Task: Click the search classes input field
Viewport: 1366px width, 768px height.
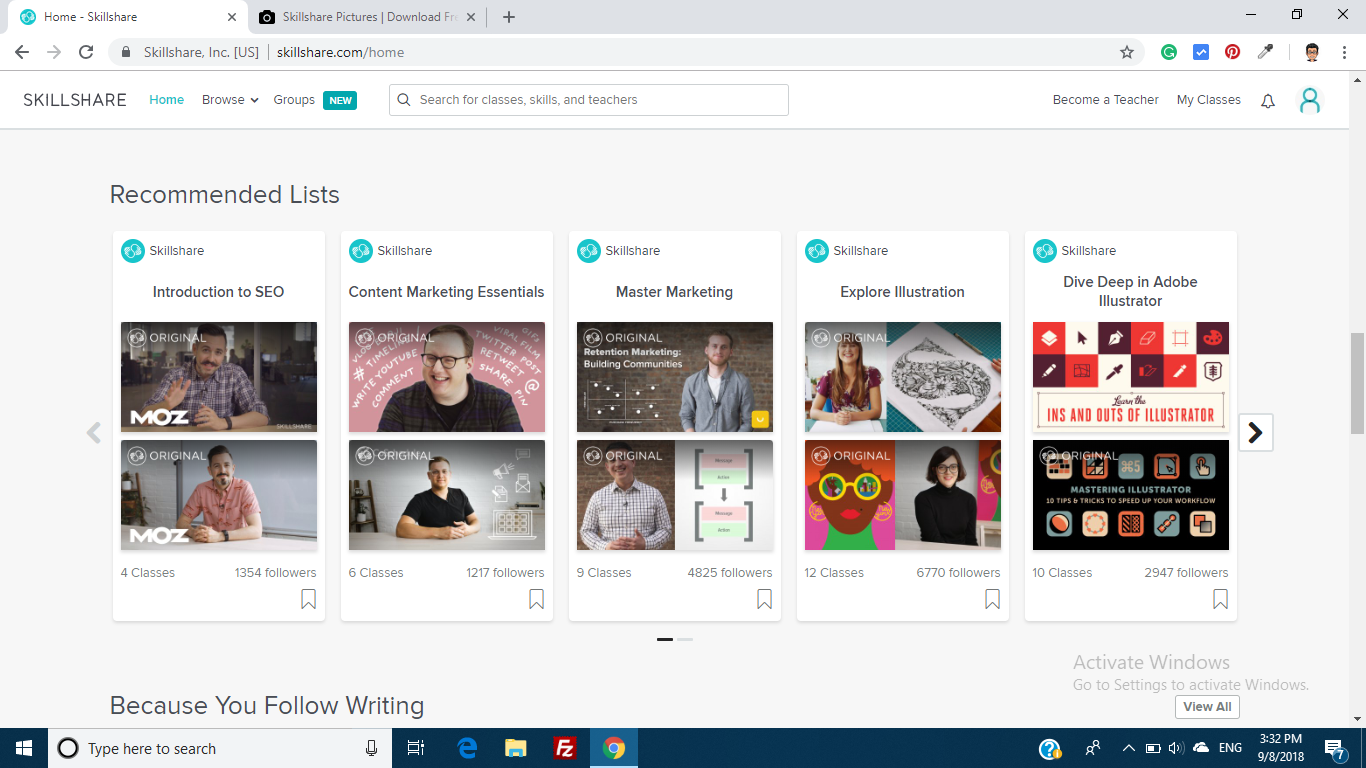Action: (x=588, y=99)
